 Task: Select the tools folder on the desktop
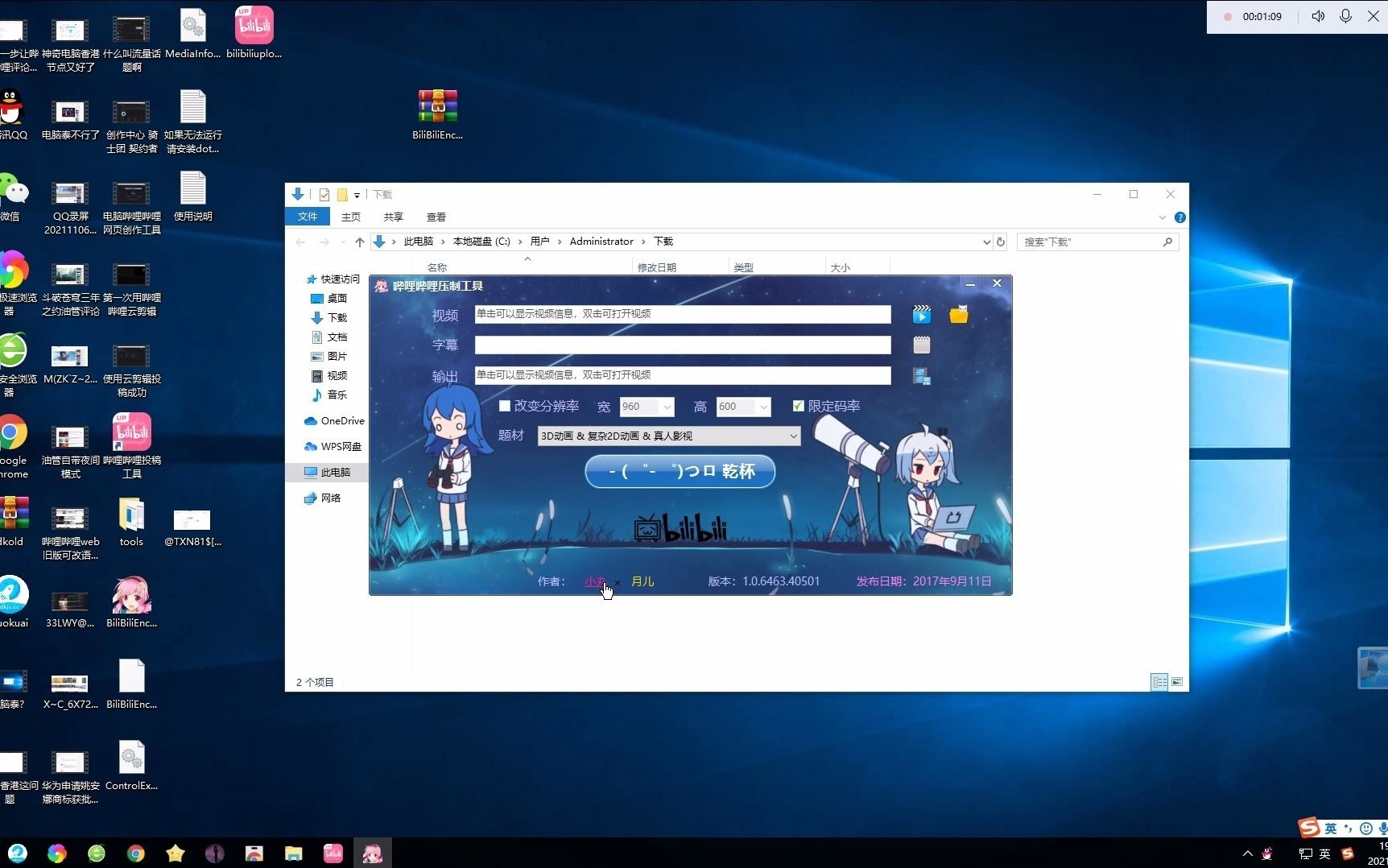pyautogui.click(x=131, y=522)
